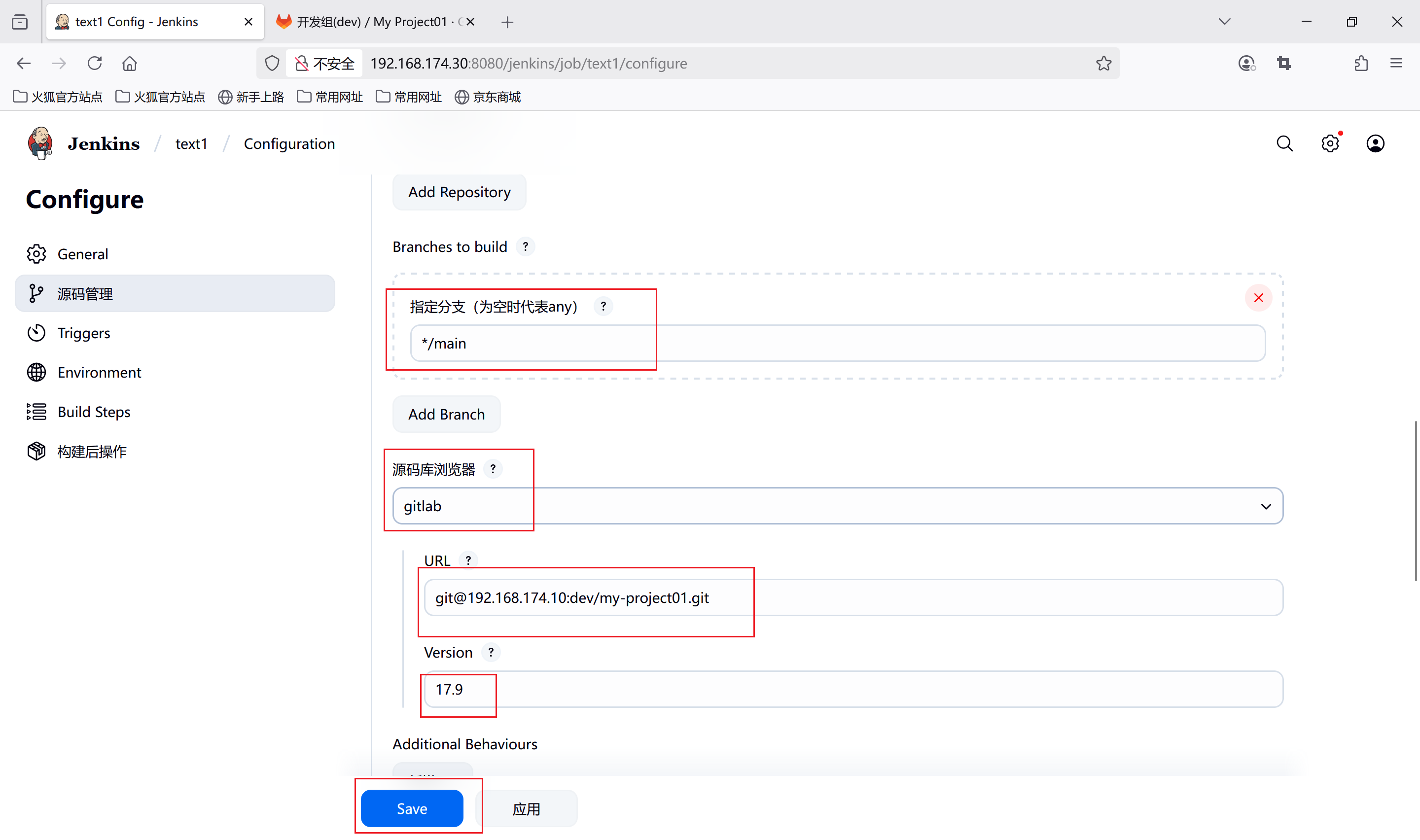Click the Jenkins search magnifier icon
Viewport: 1420px width, 840px height.
(1284, 144)
